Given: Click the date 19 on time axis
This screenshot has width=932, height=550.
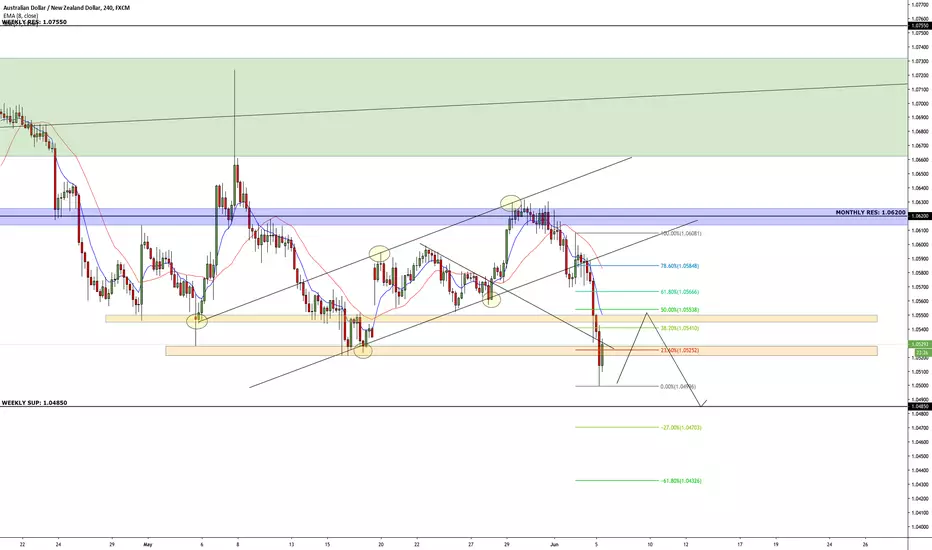Looking at the screenshot, I should (776, 543).
